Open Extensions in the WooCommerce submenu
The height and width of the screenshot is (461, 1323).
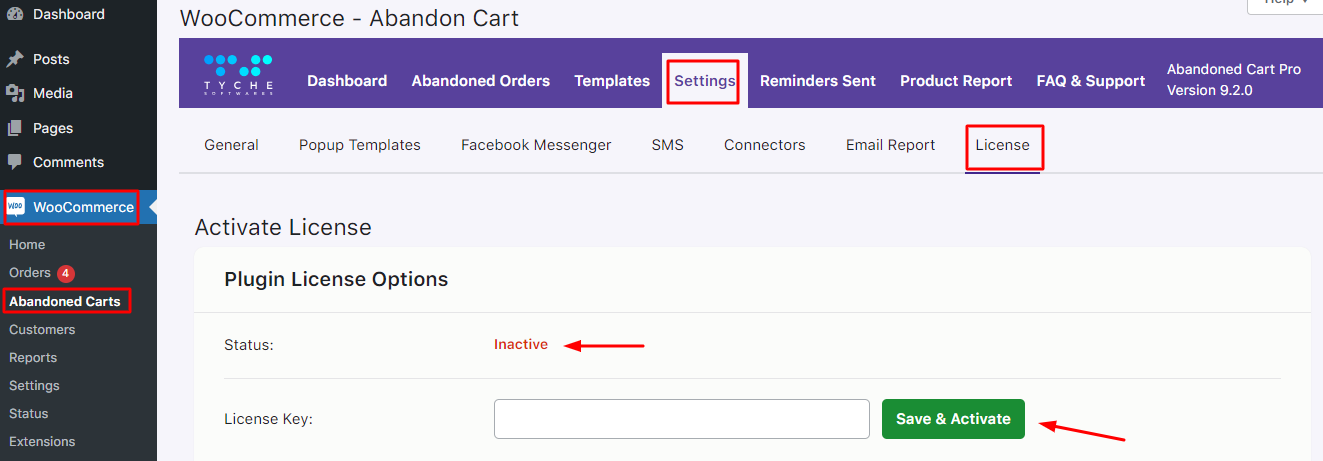(42, 441)
